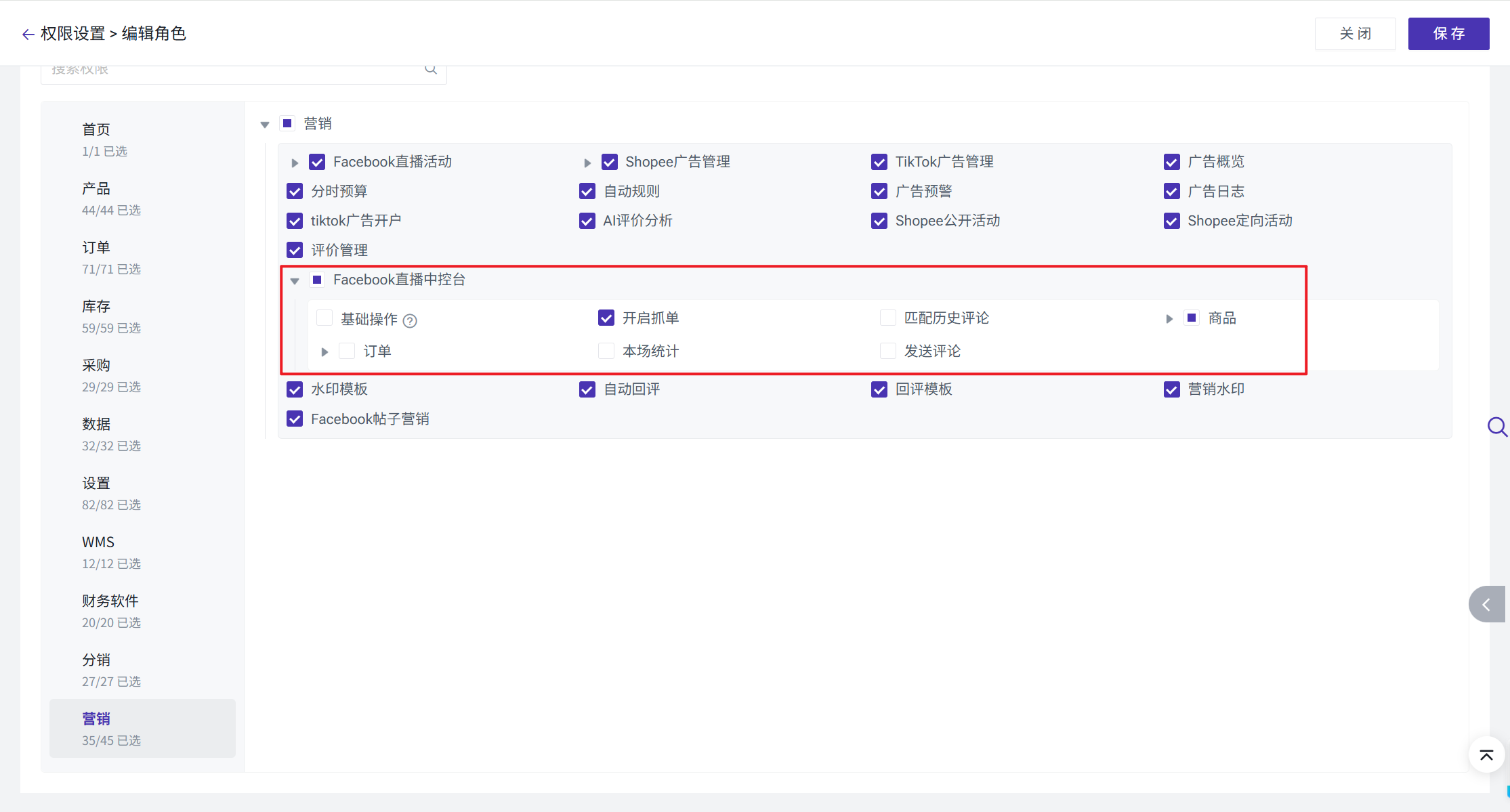The image size is (1510, 812).
Task: Select 数据 category in sidebar
Action: 142,434
